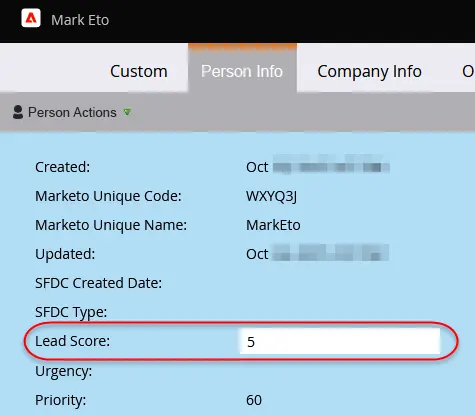
Task: Open the Person Actions menu
Action: coord(72,112)
